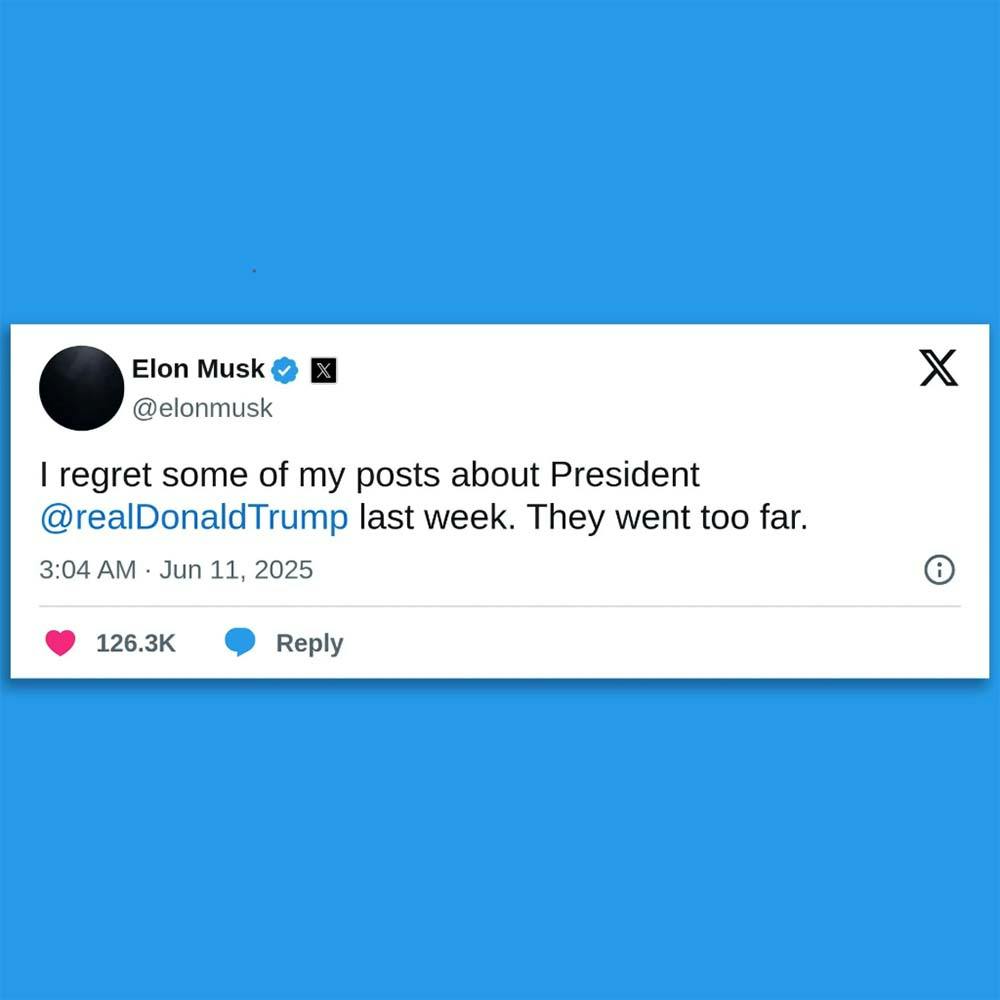Click the blue reply speech bubble icon
The width and height of the screenshot is (1000, 1000).
[x=240, y=642]
